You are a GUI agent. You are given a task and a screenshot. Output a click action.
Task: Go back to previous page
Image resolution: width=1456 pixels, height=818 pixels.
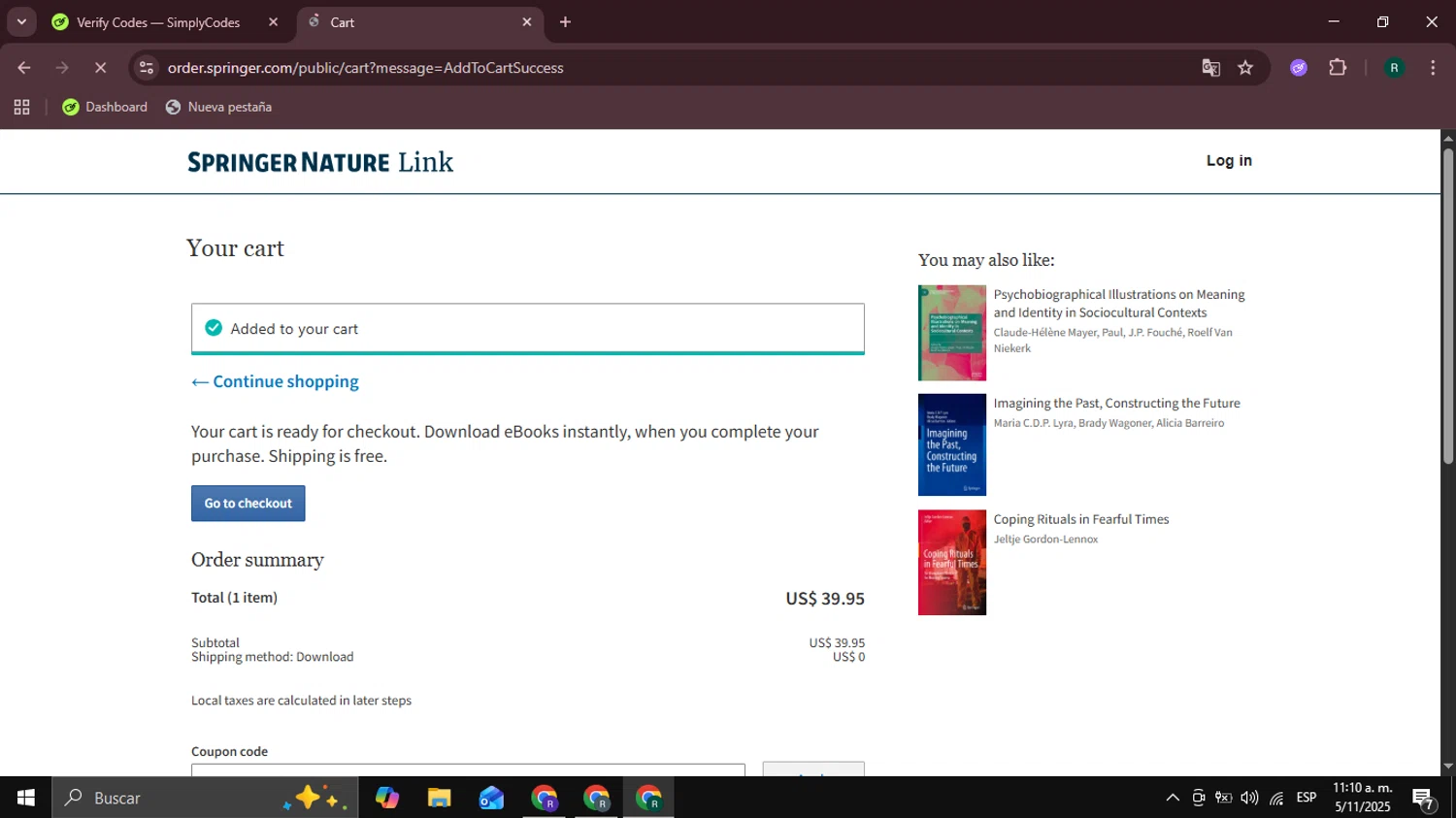24,68
